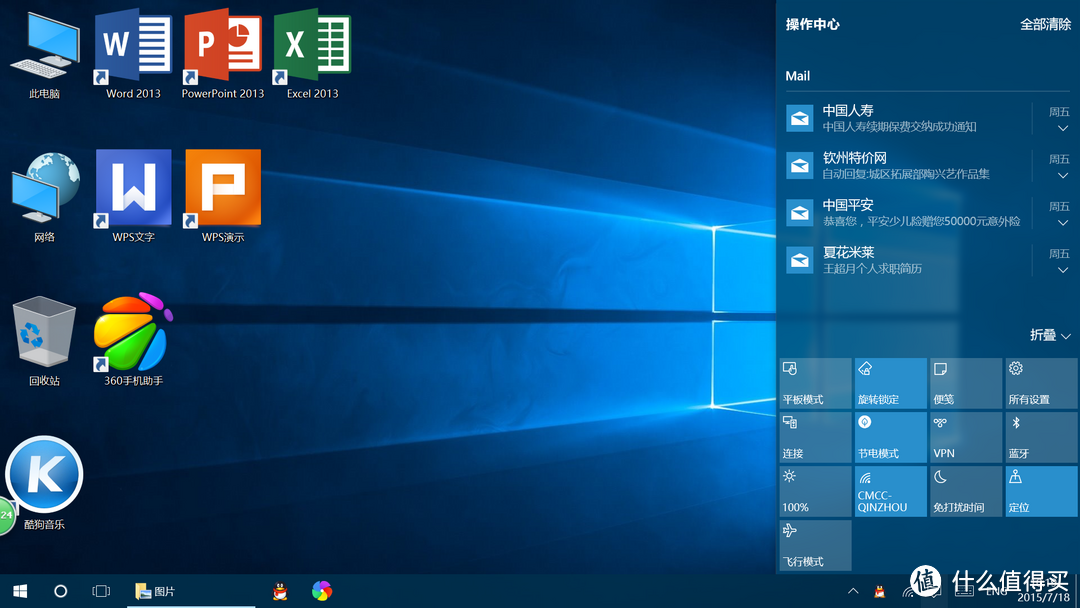Screen dimensions: 1080x608
Task: Toggle the 蓝牙 Bluetooth tile
Action: coord(1041,437)
